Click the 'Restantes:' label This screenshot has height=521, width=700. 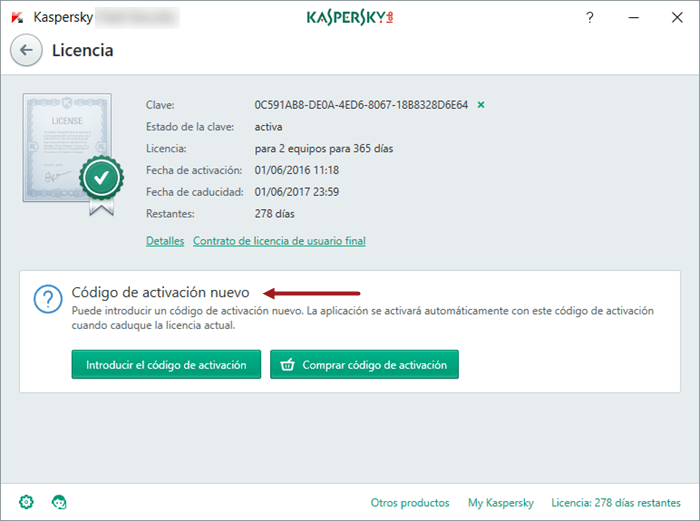tap(170, 214)
